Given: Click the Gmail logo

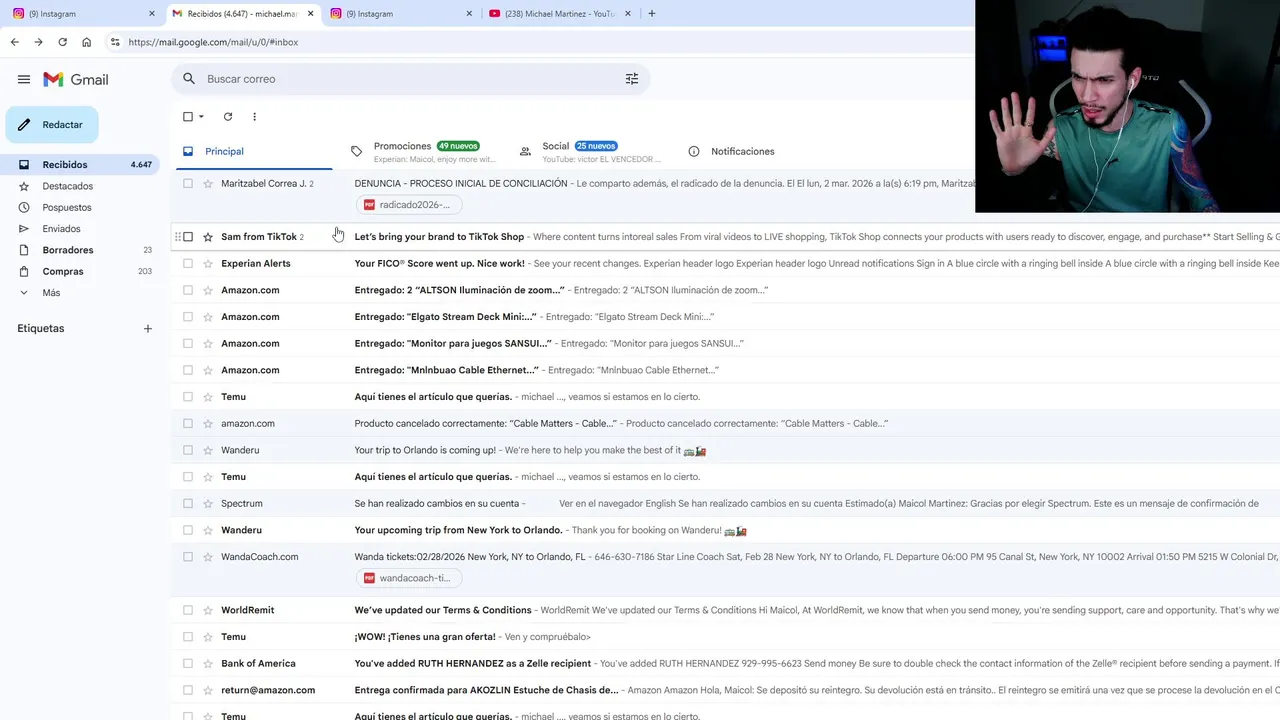Looking at the screenshot, I should (x=76, y=79).
